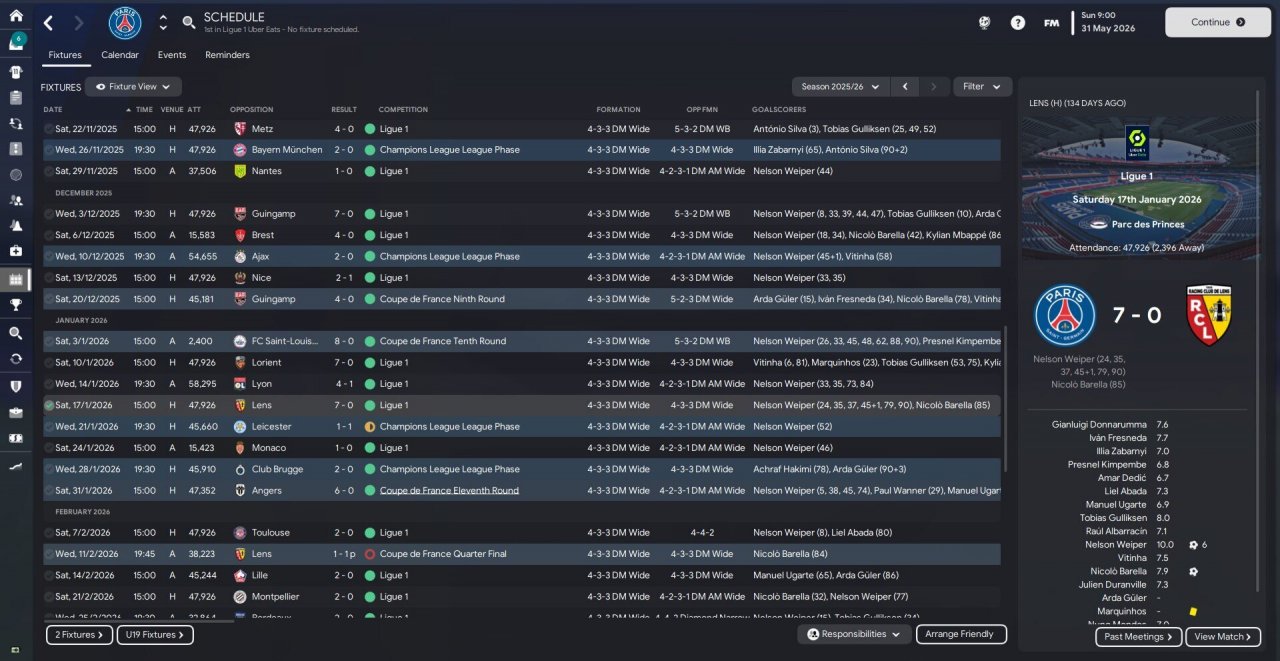The image size is (1280, 661).
Task: Open the search magnifier beside SCHEDULE title
Action: tap(189, 22)
